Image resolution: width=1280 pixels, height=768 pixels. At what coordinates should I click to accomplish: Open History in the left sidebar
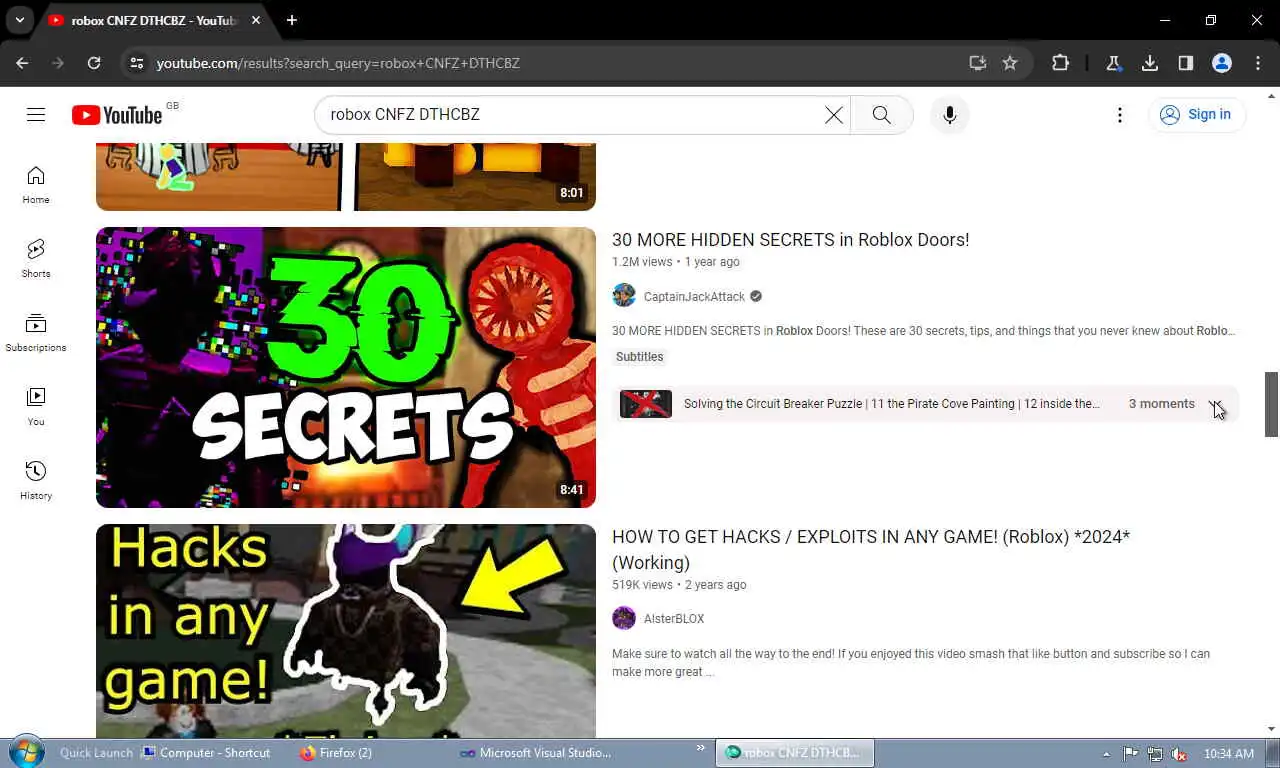coord(36,481)
